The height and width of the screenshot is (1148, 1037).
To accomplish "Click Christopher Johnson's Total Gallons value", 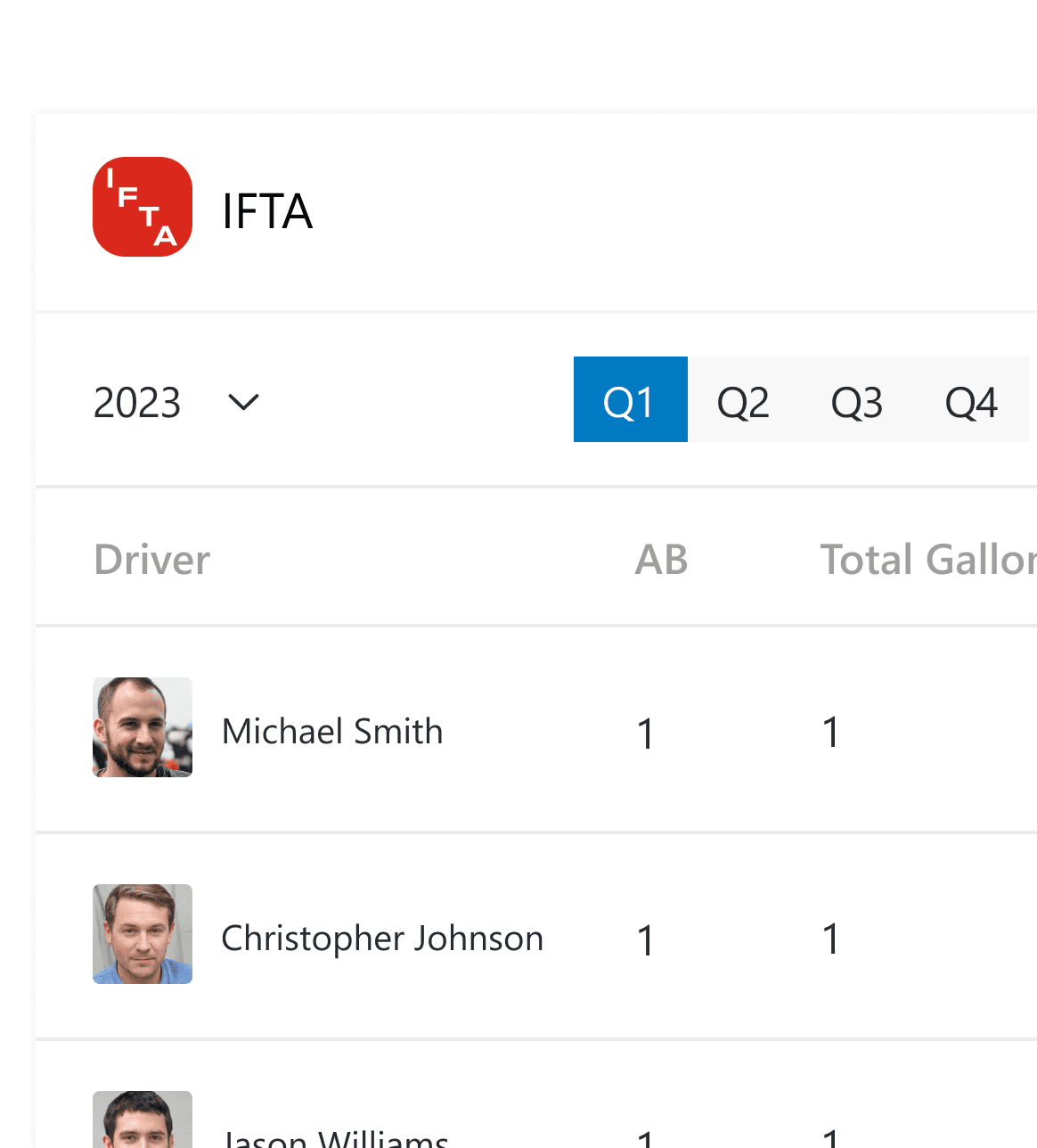I will 831,939.
